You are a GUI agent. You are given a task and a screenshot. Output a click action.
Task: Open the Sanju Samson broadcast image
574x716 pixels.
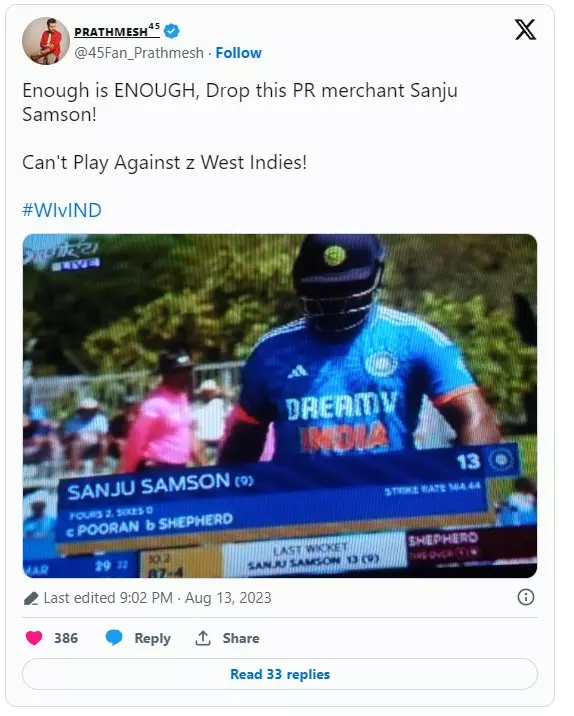[280, 406]
